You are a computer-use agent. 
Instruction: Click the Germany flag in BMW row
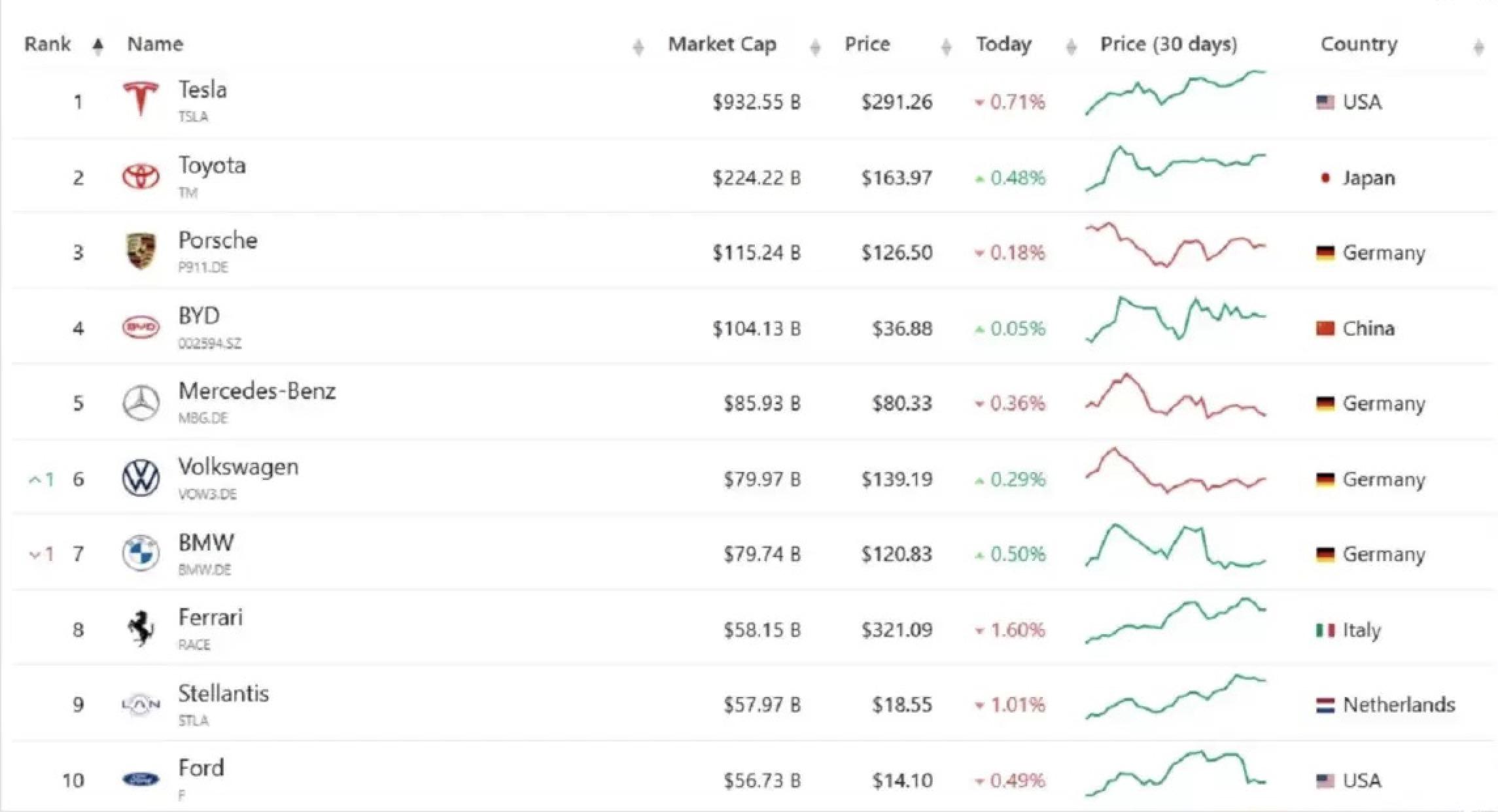pyautogui.click(x=1325, y=554)
